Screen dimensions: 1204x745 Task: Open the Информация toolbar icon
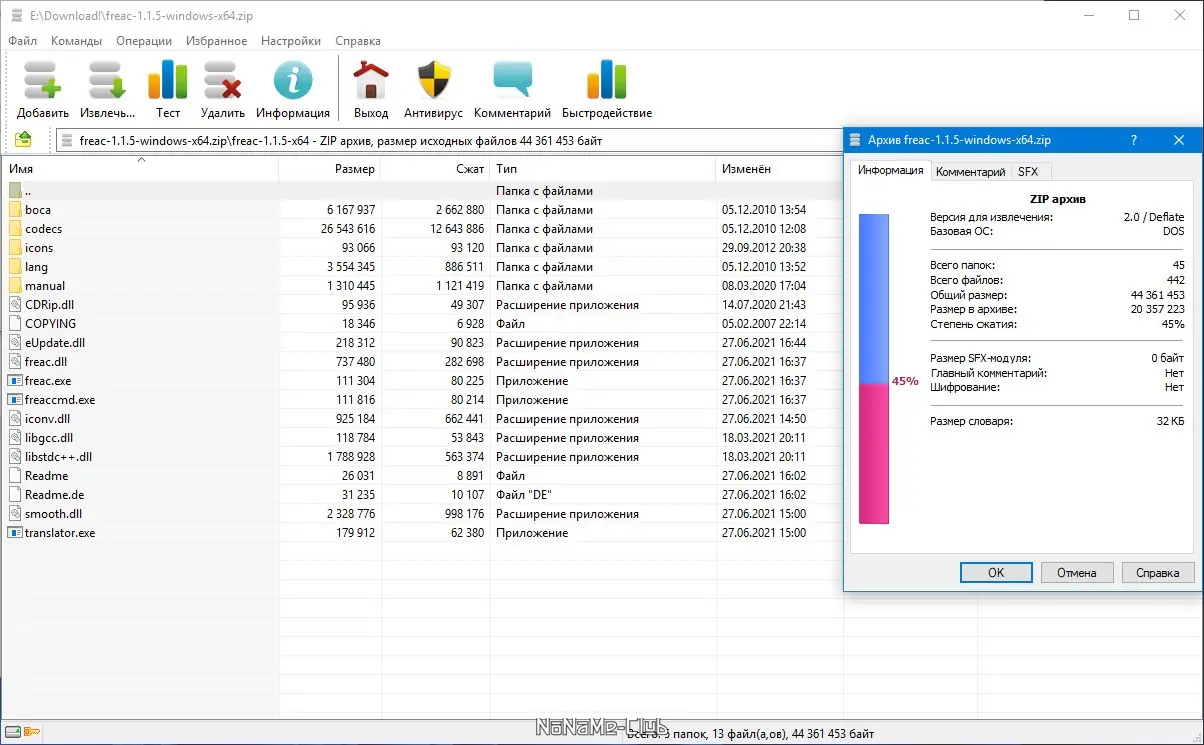click(x=293, y=81)
